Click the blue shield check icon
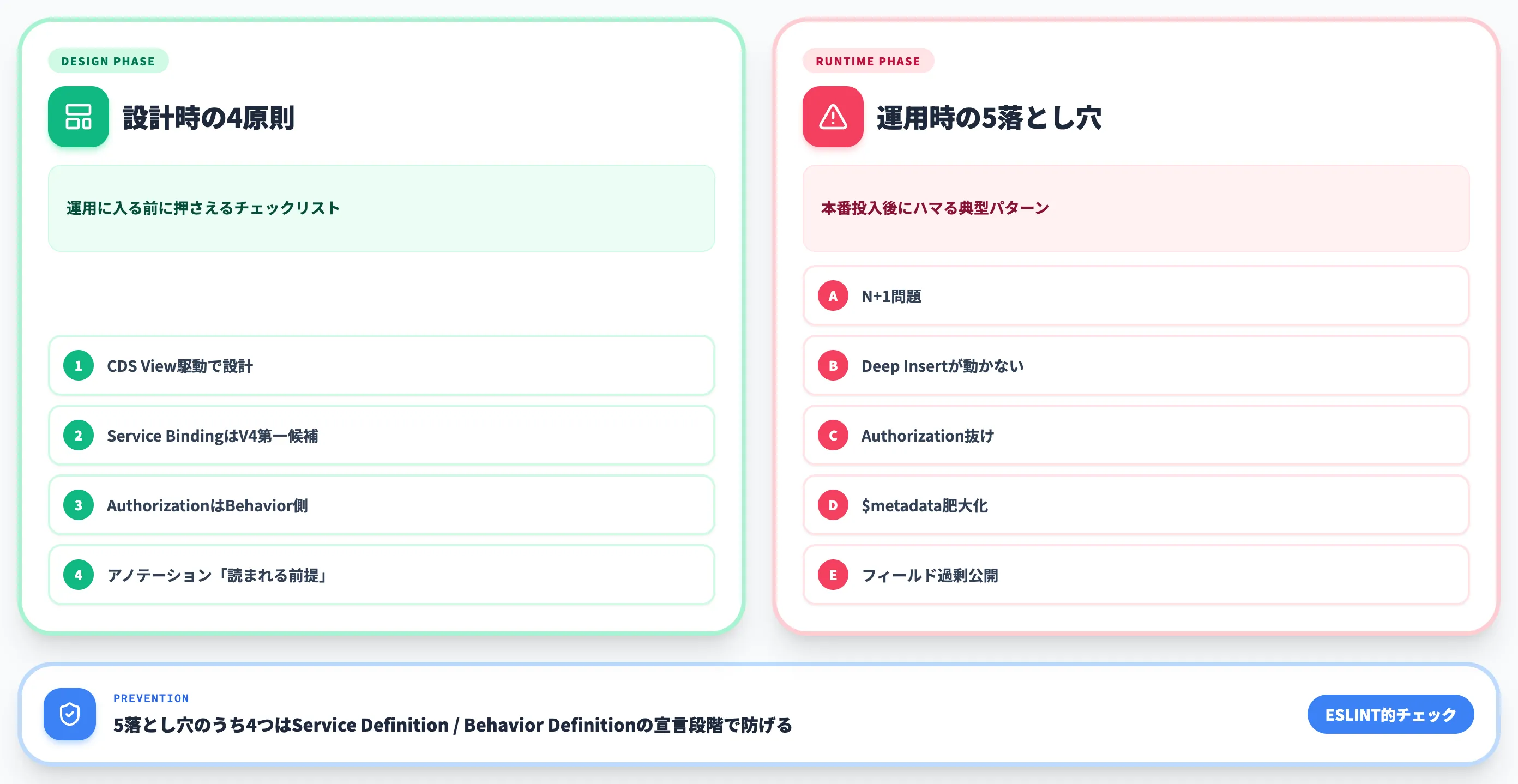Viewport: 1518px width, 784px height. pyautogui.click(x=70, y=714)
